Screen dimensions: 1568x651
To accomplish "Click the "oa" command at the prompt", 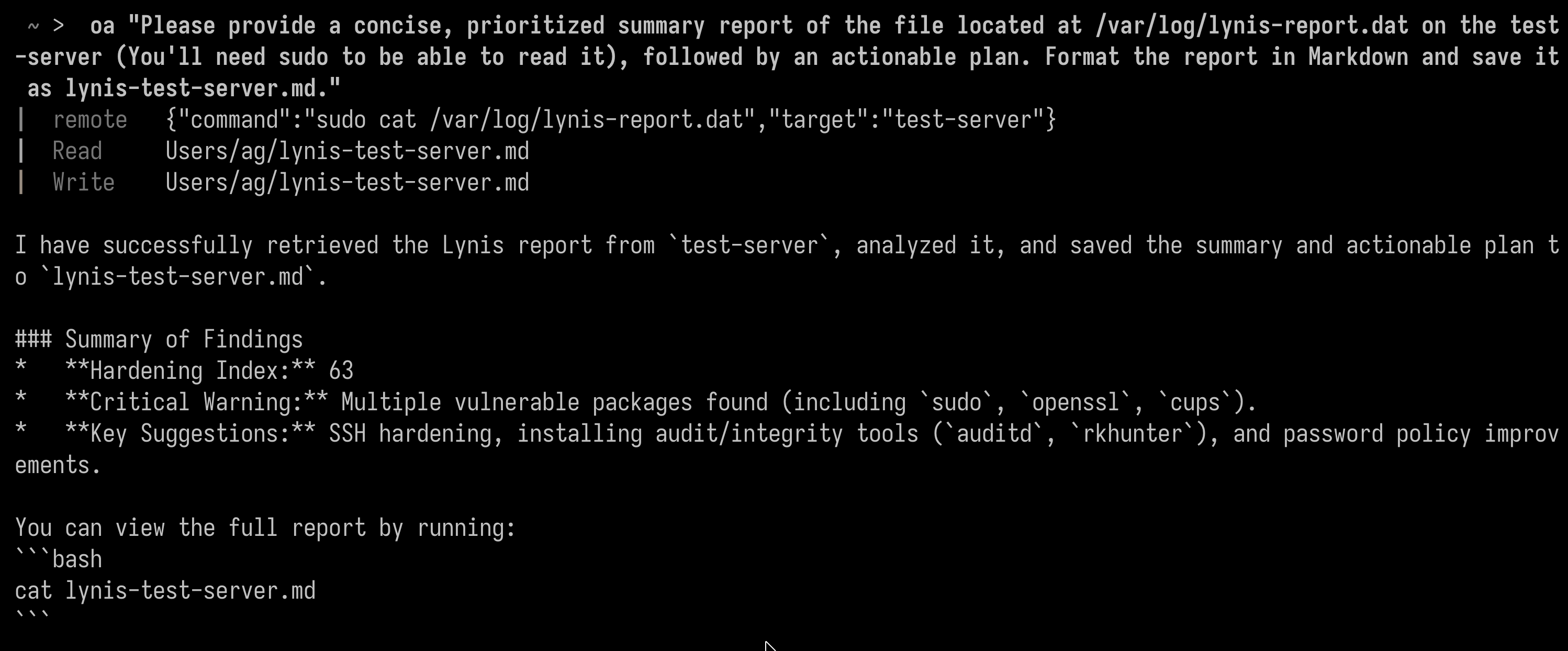I will click(102, 26).
